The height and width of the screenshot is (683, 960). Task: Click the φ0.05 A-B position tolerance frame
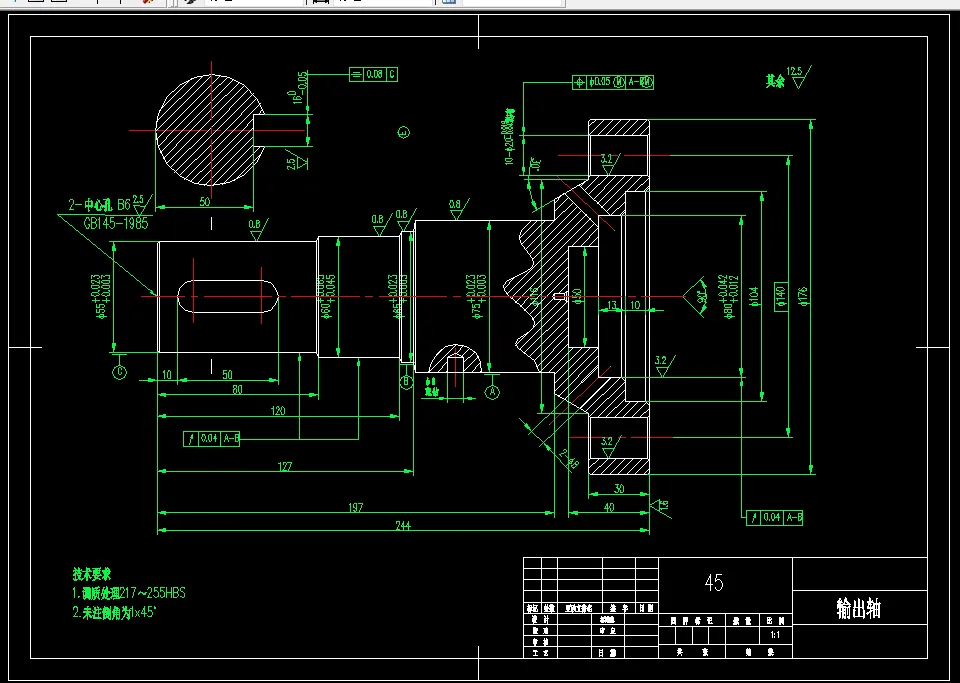[x=613, y=82]
